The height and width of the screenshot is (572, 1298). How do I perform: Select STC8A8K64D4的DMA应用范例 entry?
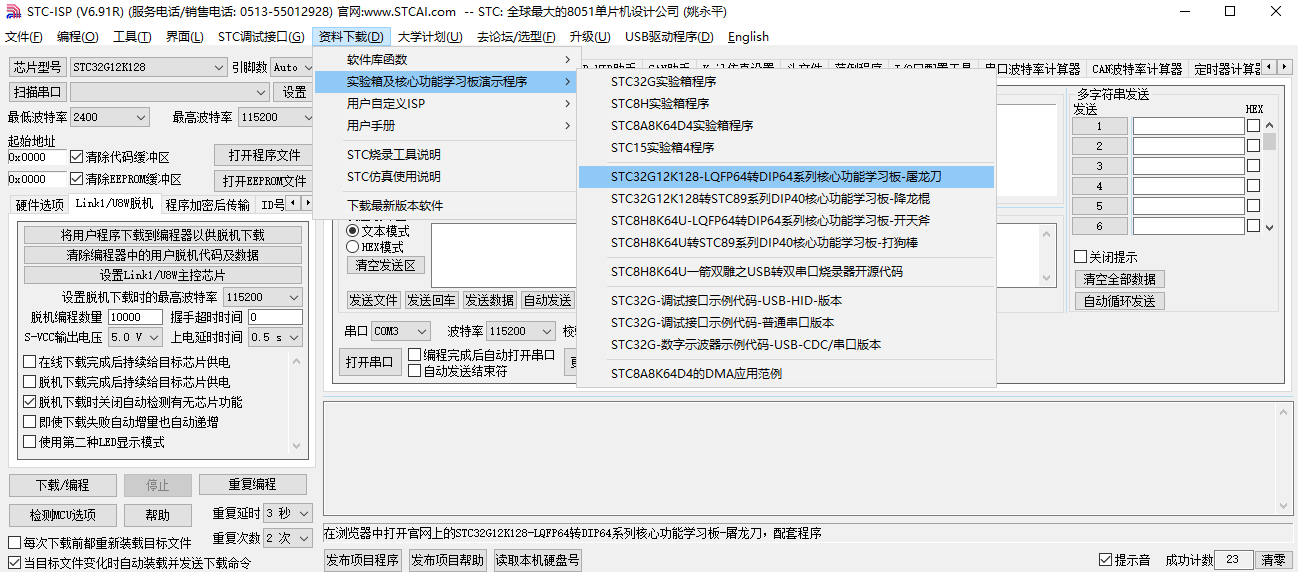[786, 374]
